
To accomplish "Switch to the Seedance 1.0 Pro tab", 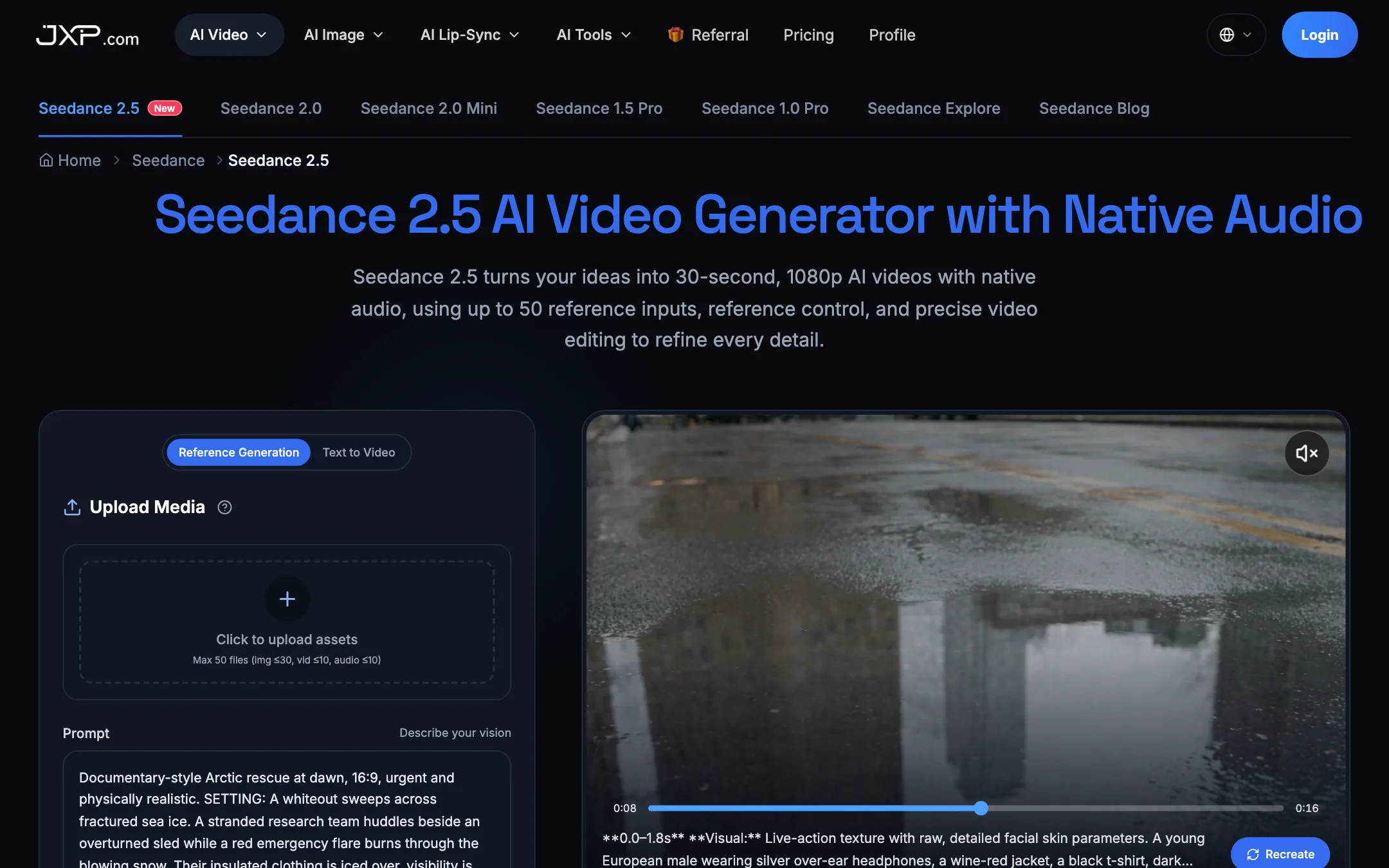I will [x=765, y=108].
